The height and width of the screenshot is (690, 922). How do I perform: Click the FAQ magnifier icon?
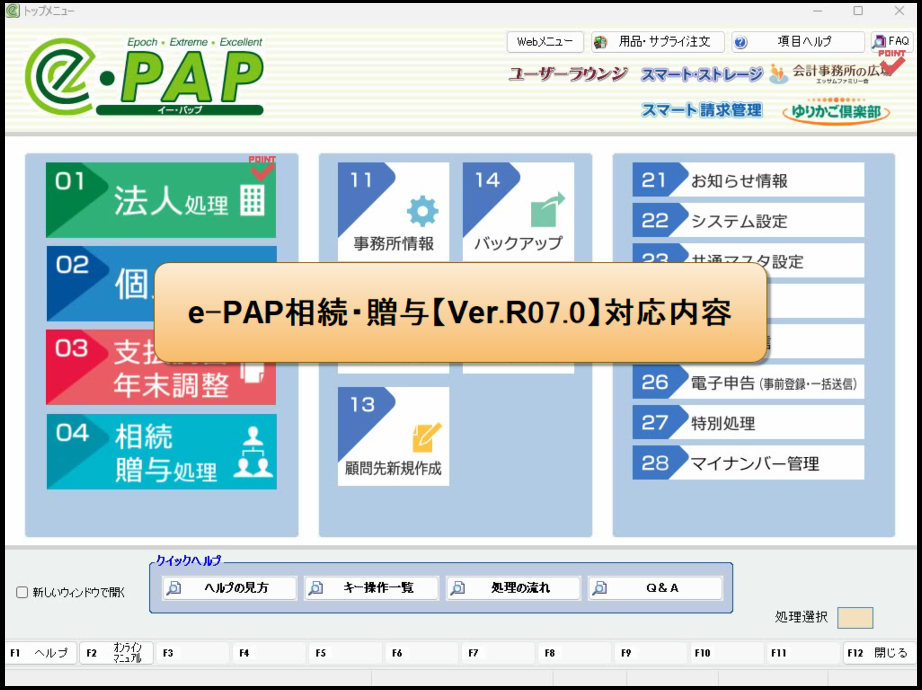[878, 42]
